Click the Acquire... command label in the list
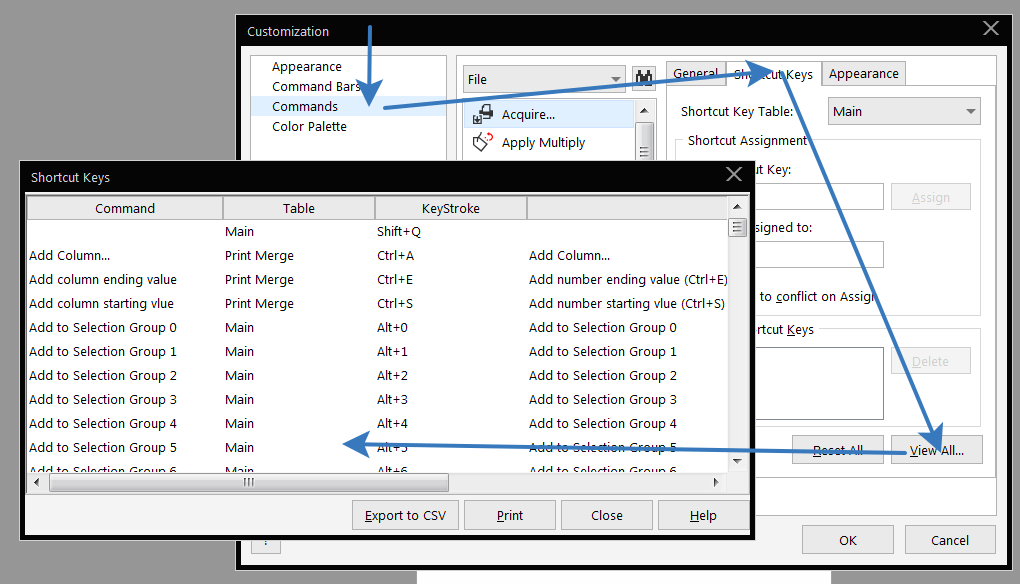1020x584 pixels. [528, 114]
